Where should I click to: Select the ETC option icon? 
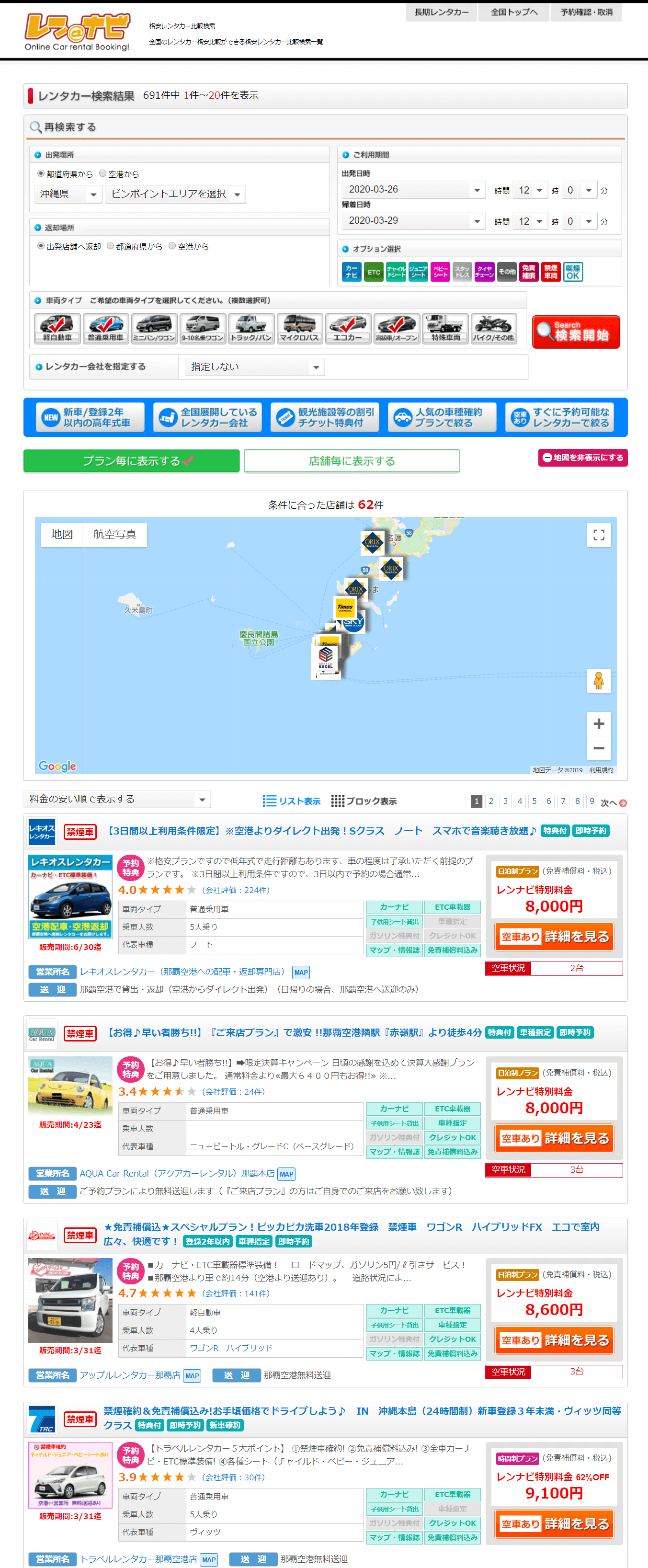[374, 272]
